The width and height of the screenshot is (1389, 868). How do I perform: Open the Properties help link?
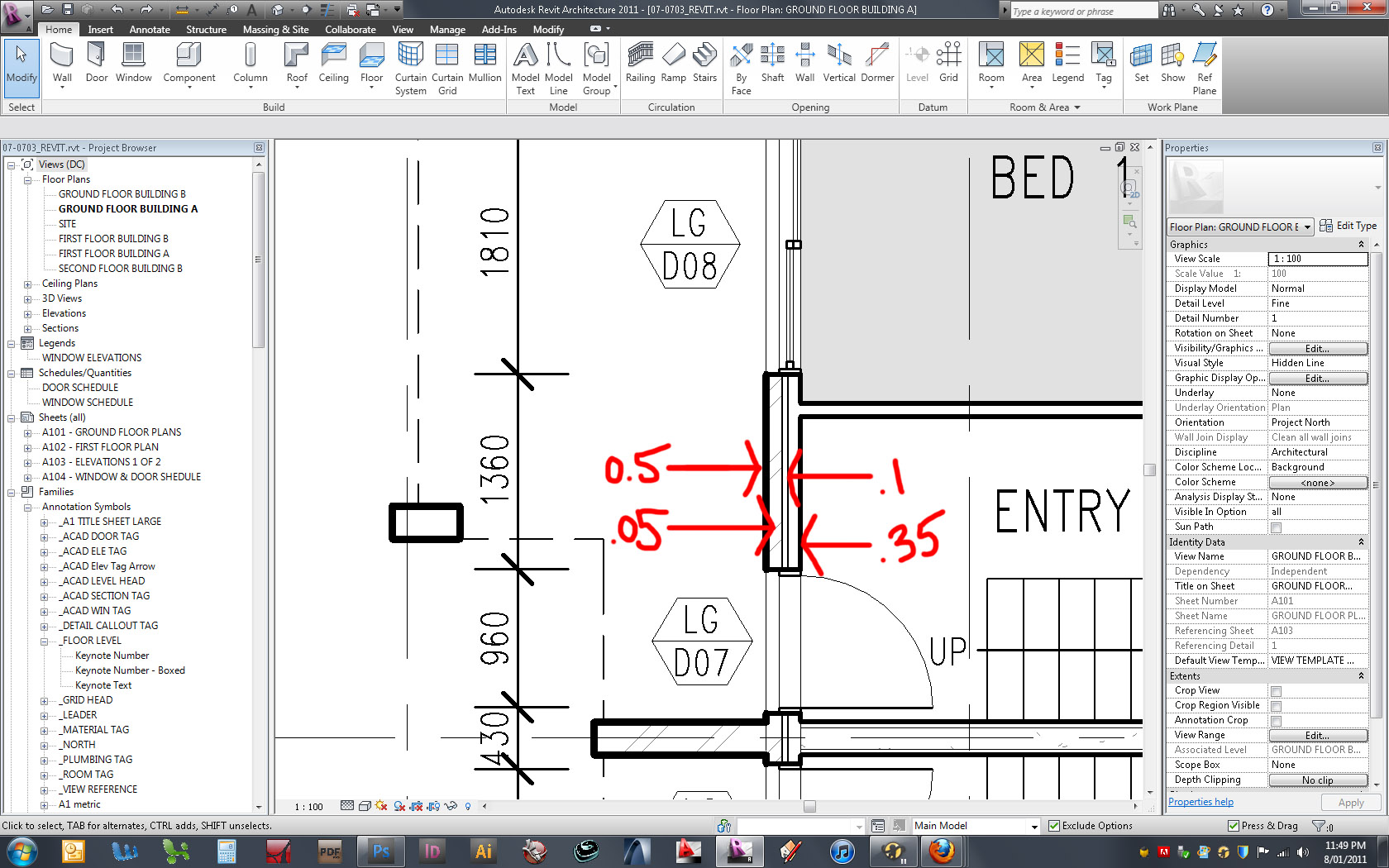1200,802
